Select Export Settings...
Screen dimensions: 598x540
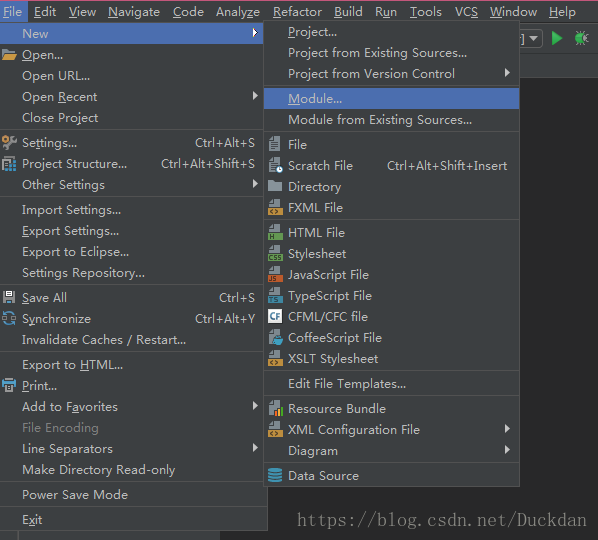coord(132,231)
